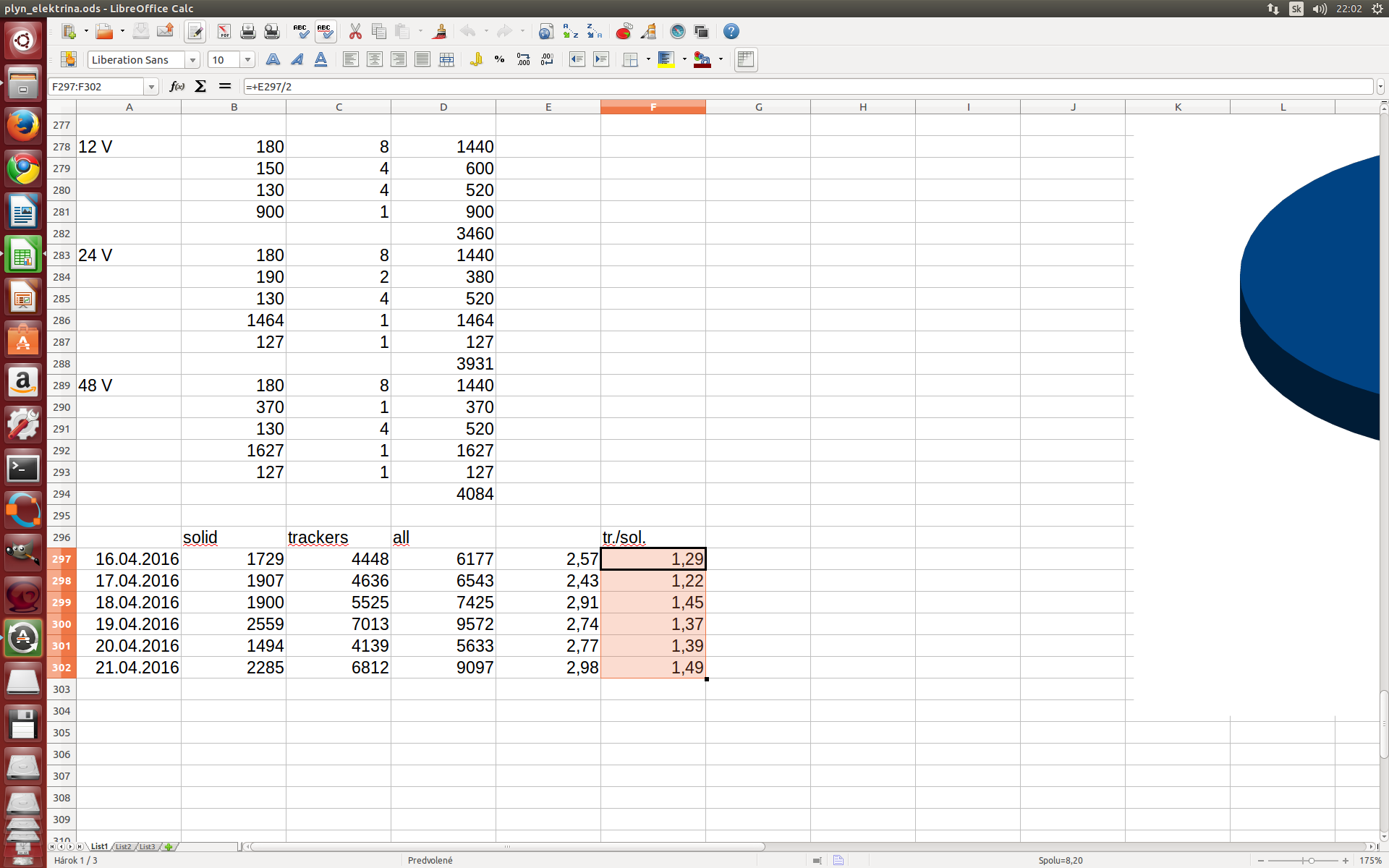
Task: Sort column ascending A to Z
Action: click(x=571, y=32)
